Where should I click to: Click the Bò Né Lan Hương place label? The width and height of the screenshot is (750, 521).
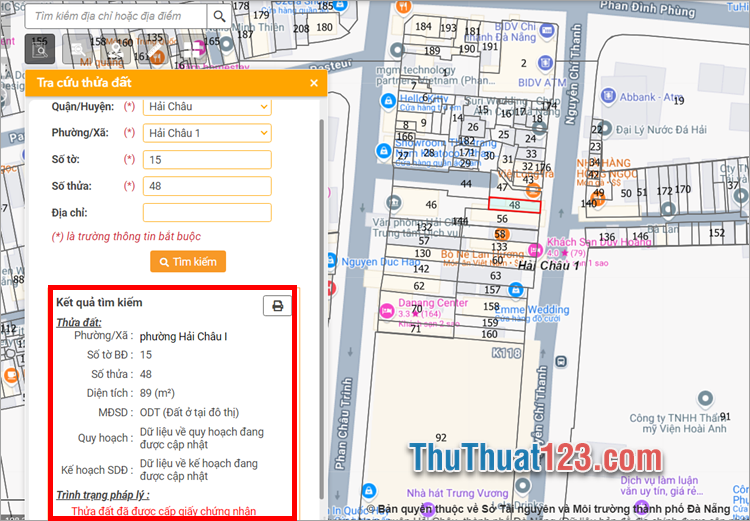[482, 254]
